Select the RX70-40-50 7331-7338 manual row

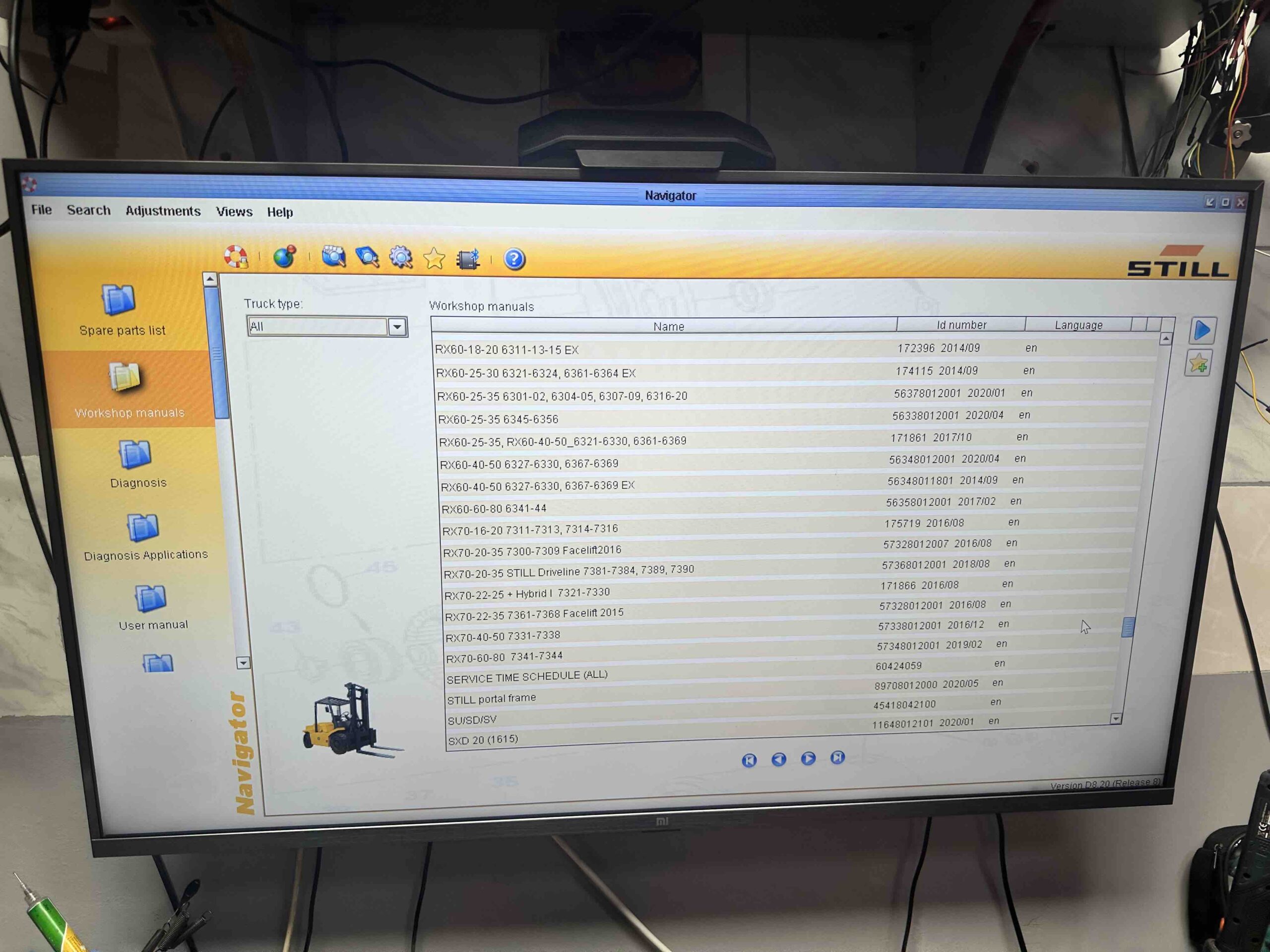[x=503, y=636]
